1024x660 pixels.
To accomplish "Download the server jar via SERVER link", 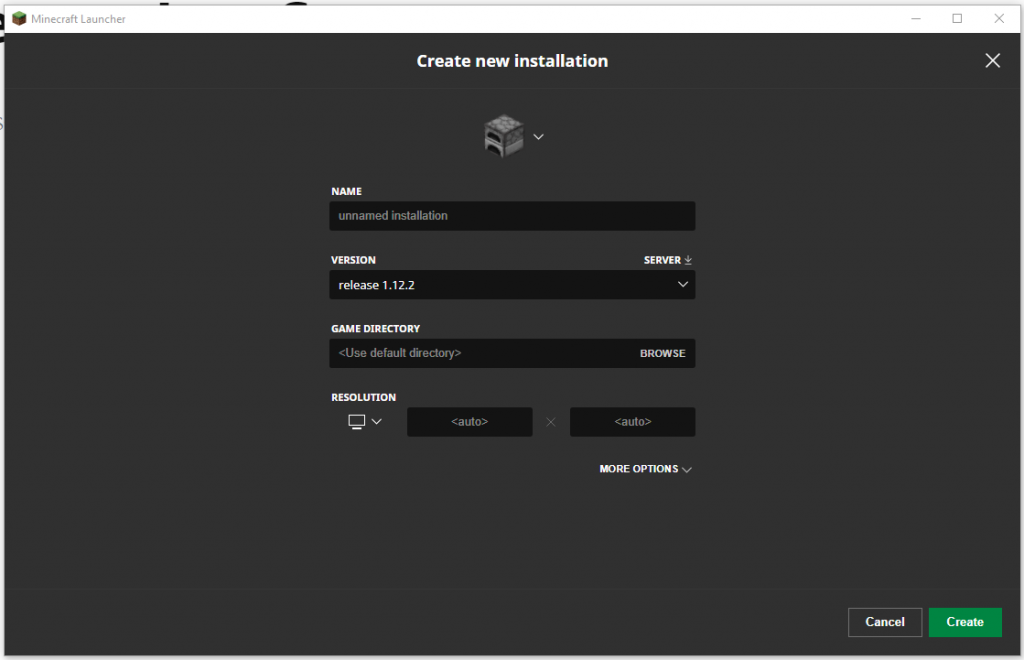I will pyautogui.click(x=667, y=260).
